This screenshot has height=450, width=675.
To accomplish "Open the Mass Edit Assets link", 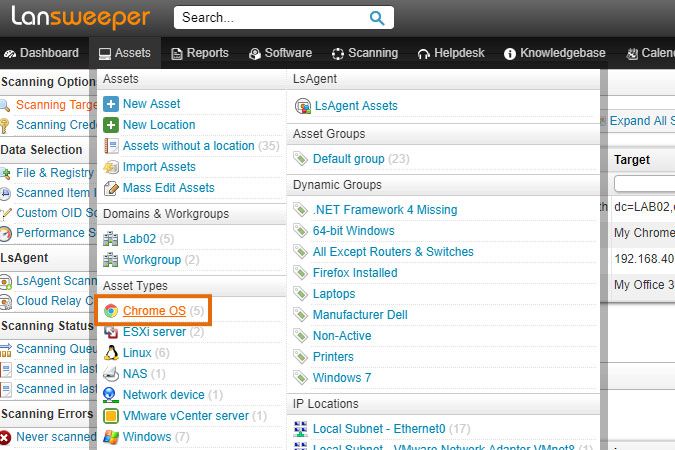I will pyautogui.click(x=168, y=188).
